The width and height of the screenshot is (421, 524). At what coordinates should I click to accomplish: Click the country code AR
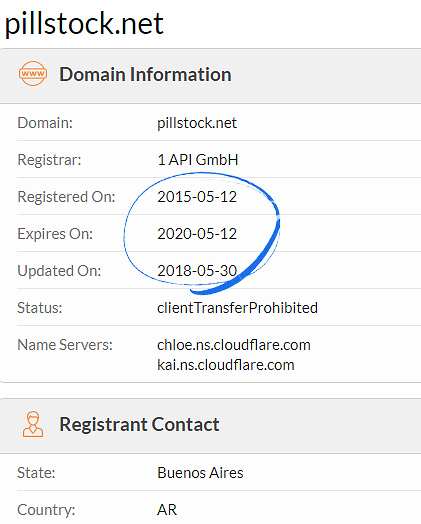167,510
